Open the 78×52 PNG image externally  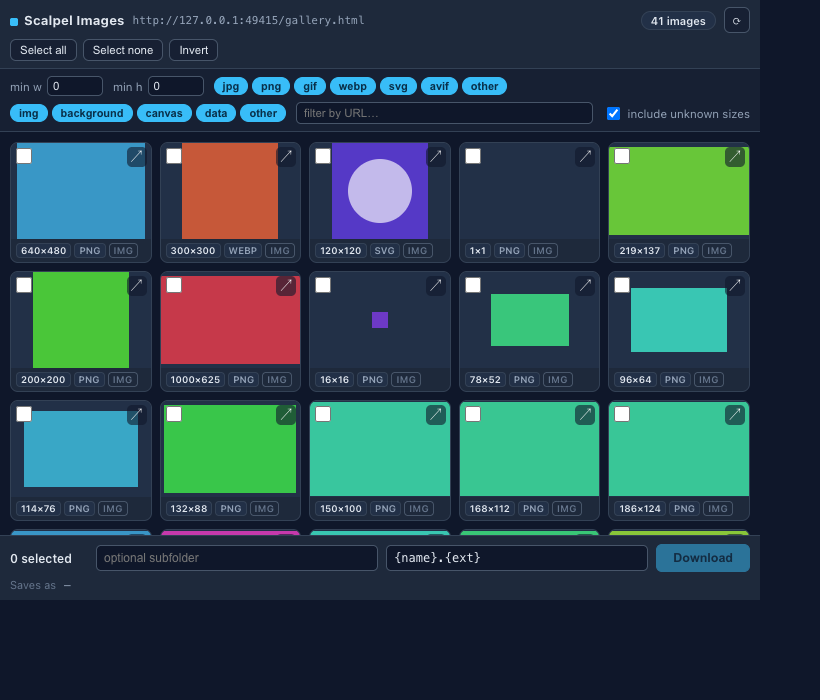(585, 285)
